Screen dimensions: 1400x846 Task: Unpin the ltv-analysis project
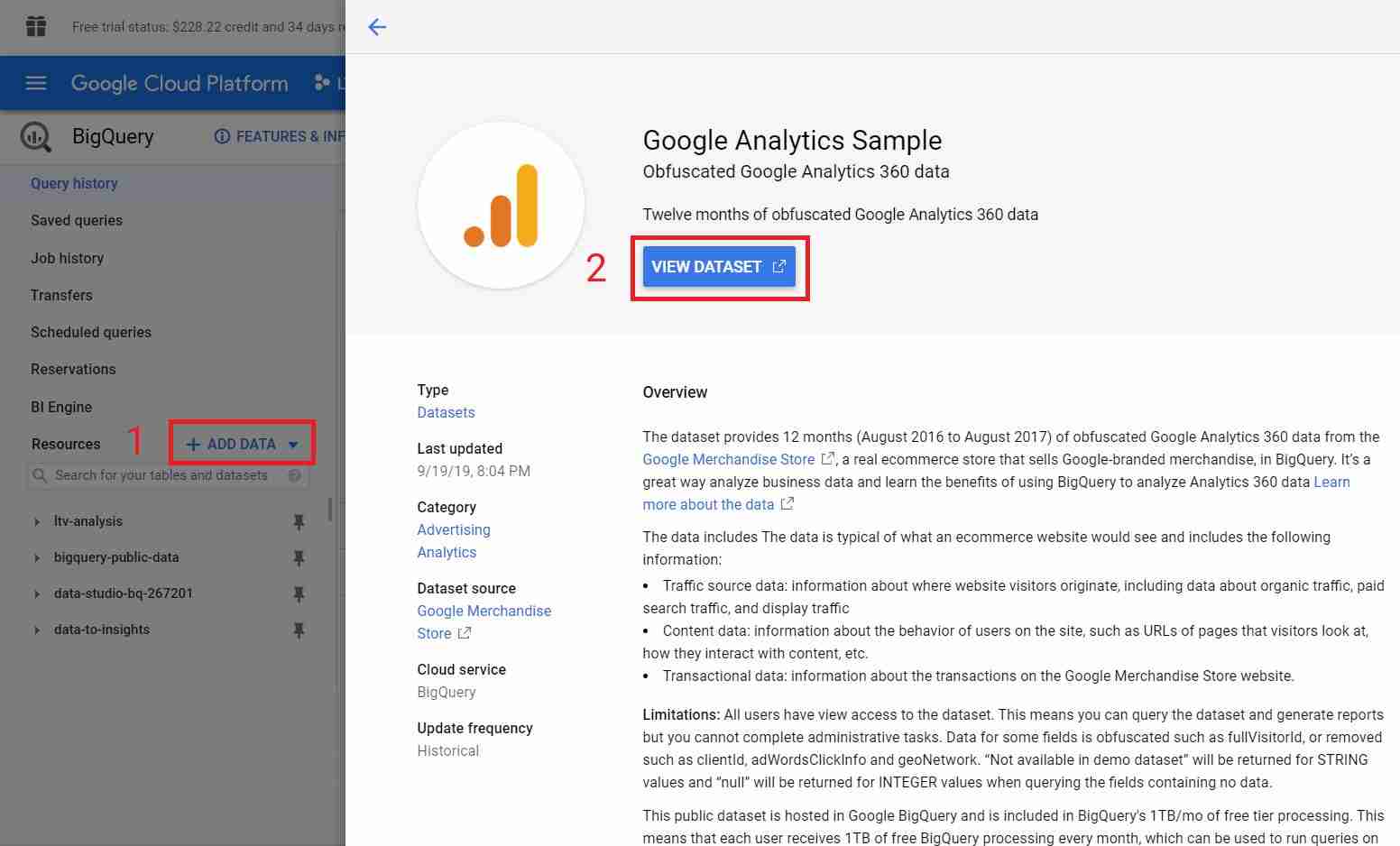pyautogui.click(x=299, y=521)
